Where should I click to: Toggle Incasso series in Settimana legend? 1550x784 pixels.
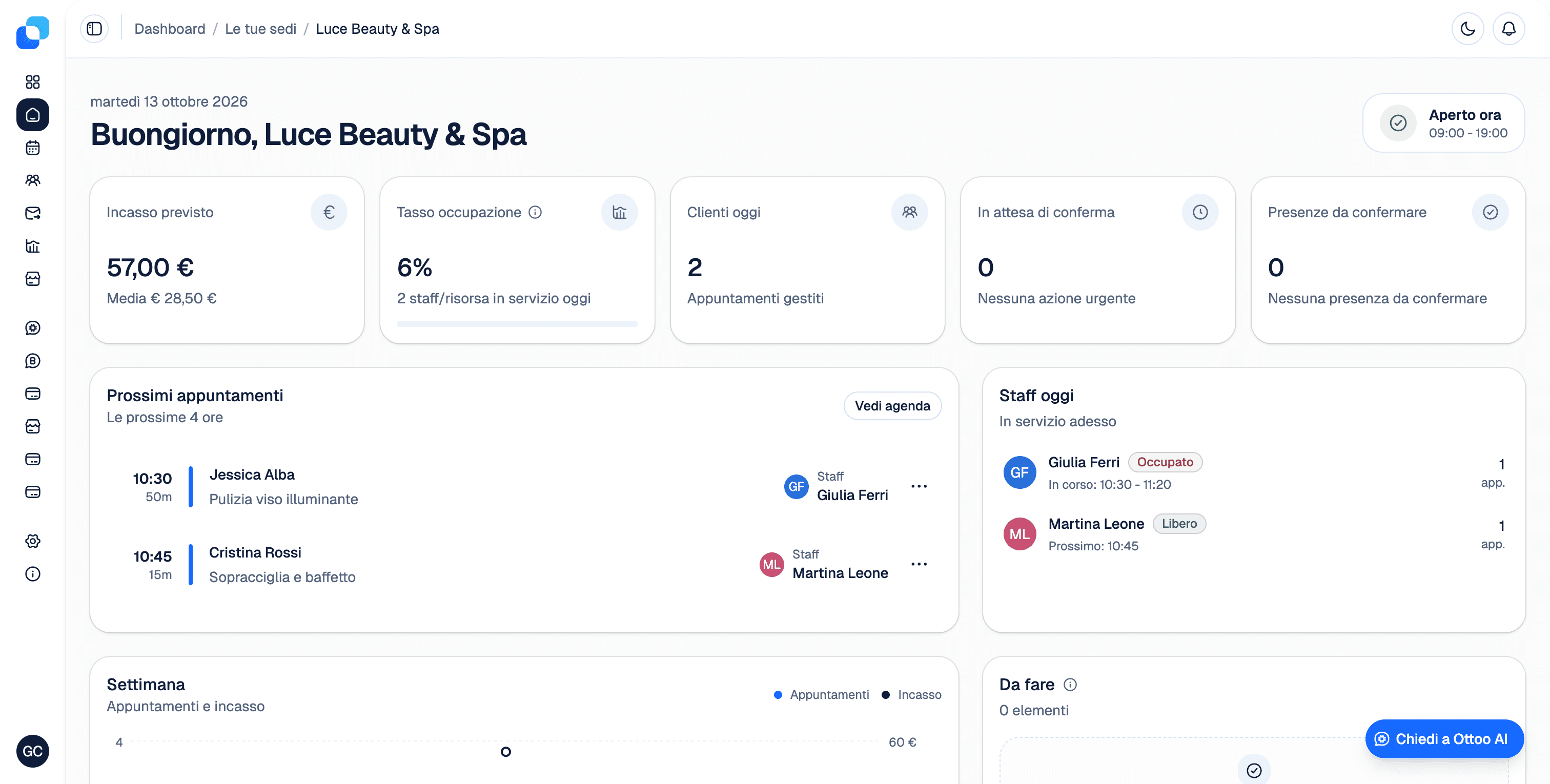[911, 695]
